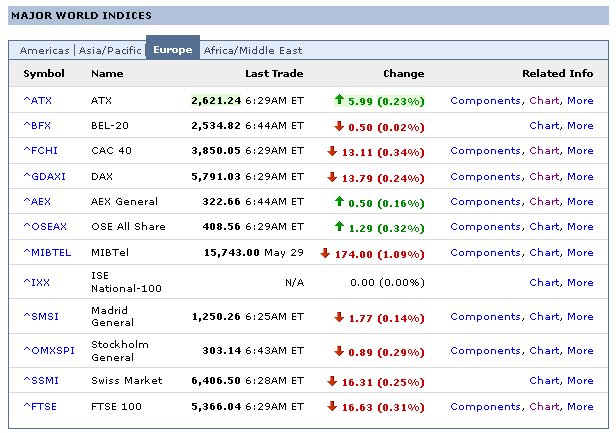Click the Change column header
Viewport: 616px width, 433px height.
404,74
